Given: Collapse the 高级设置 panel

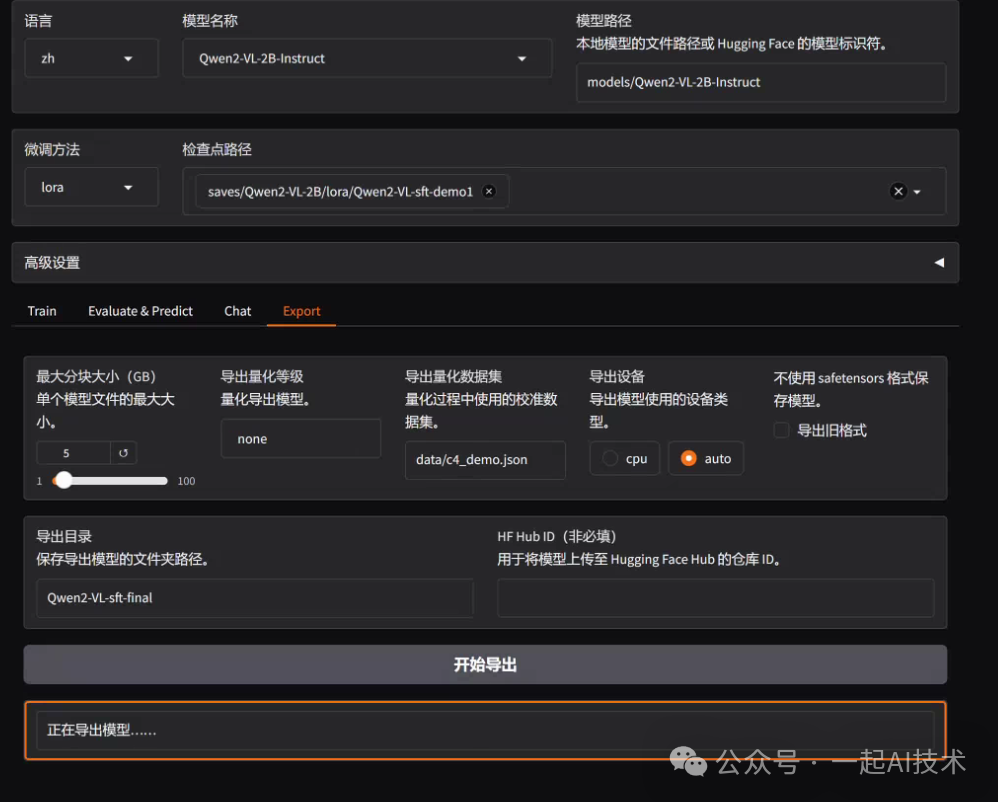Looking at the screenshot, I should pos(938,262).
